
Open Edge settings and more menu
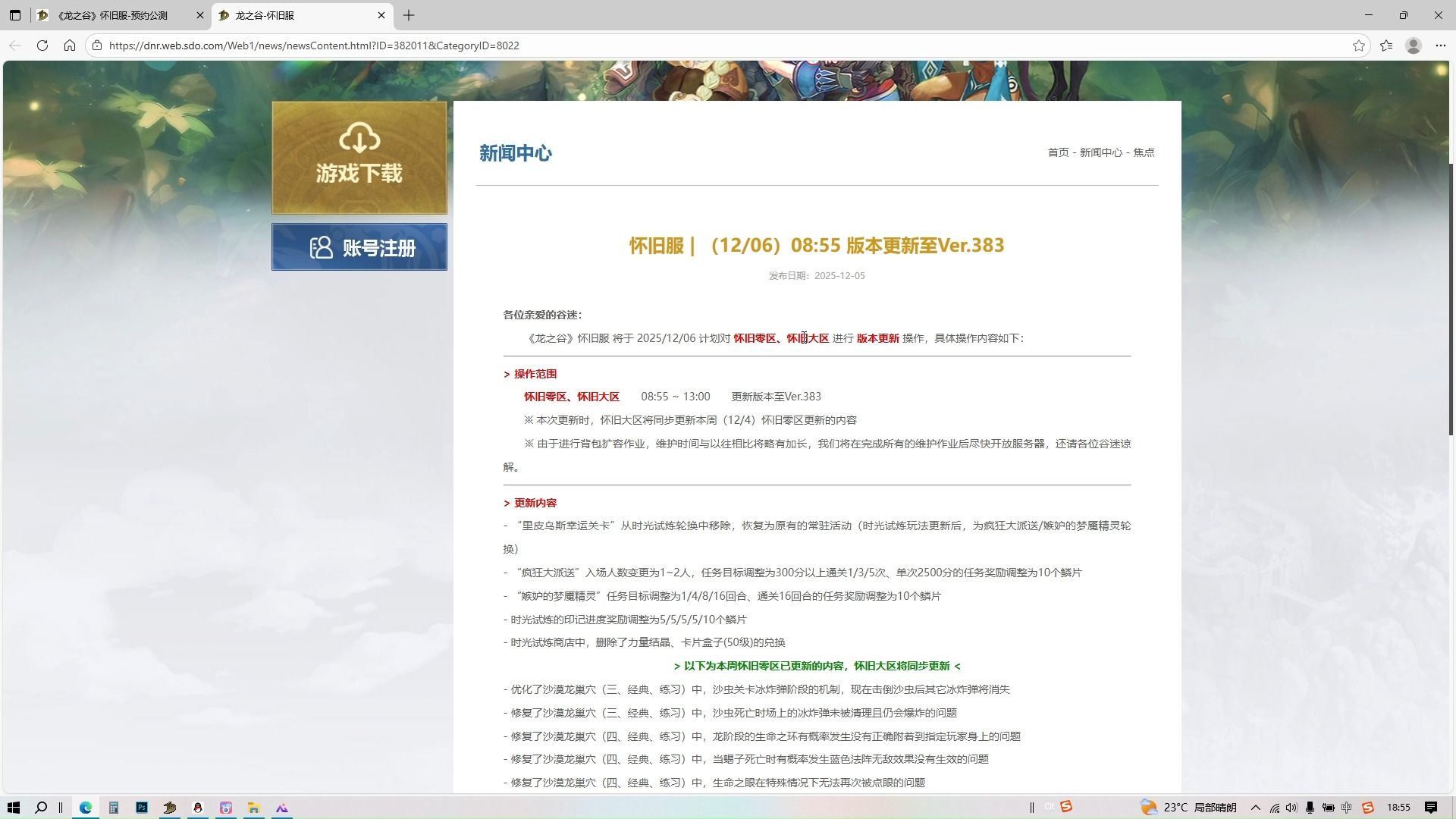click(x=1440, y=45)
